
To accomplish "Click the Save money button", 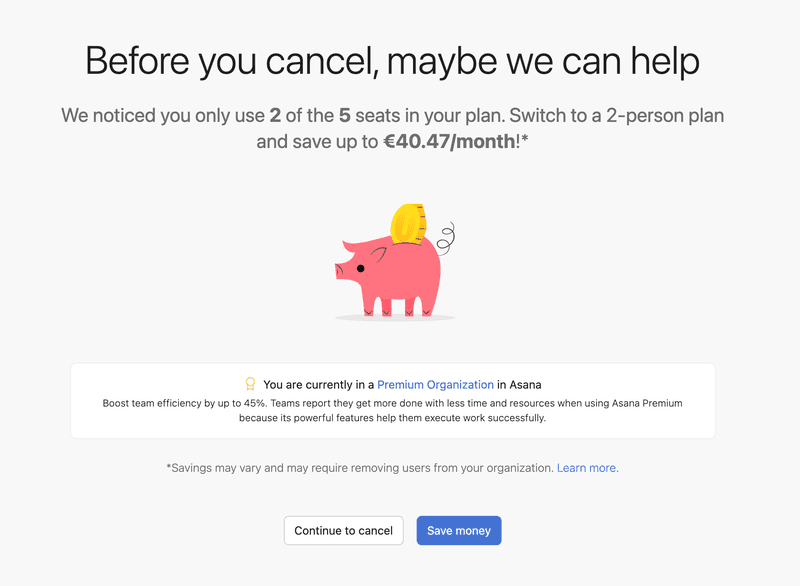I will pos(458,531).
